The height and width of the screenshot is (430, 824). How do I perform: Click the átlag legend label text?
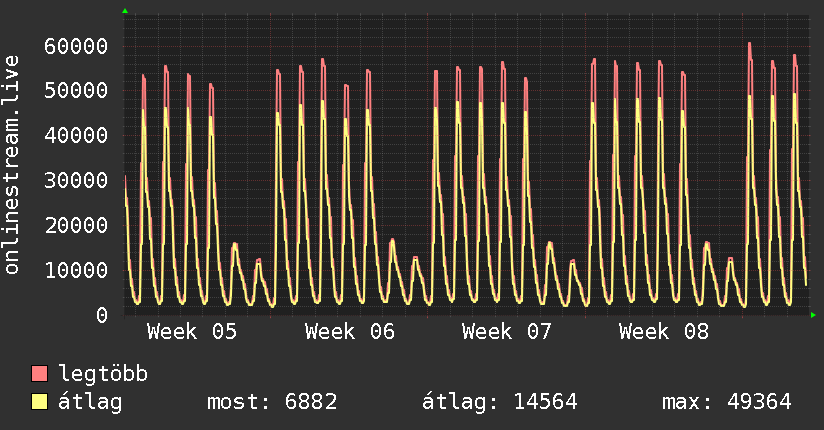point(90,402)
